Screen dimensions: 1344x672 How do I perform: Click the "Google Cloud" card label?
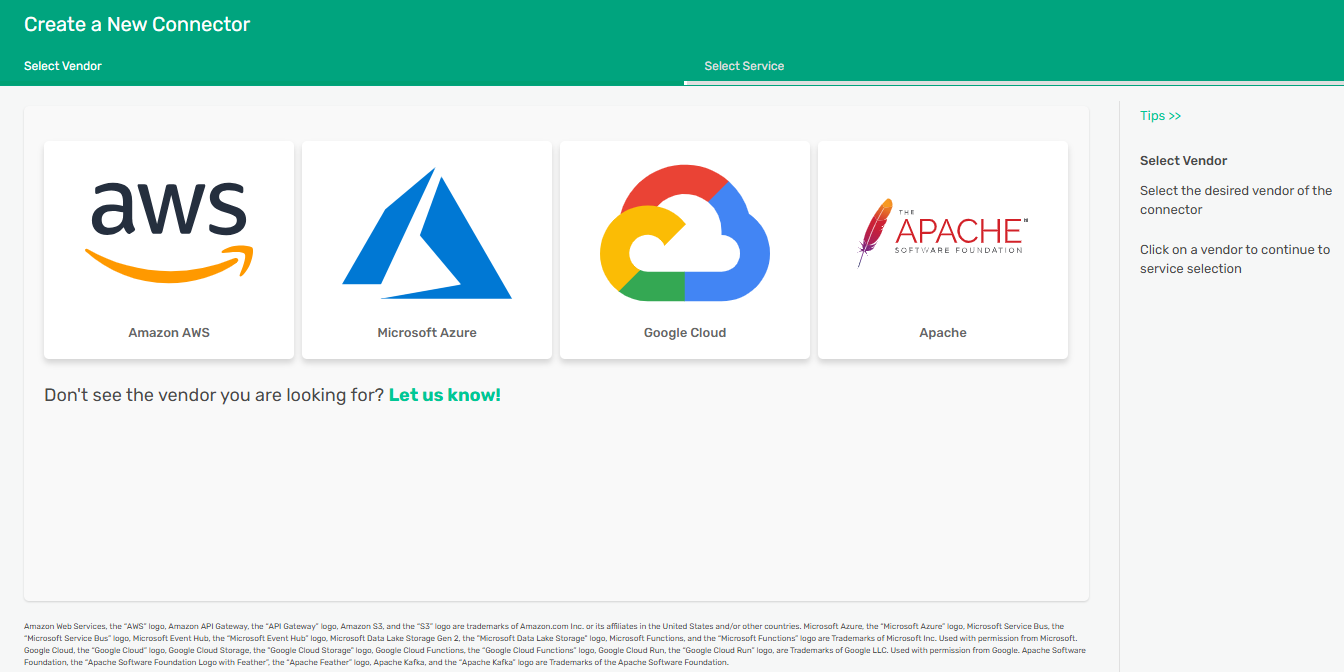coord(685,333)
